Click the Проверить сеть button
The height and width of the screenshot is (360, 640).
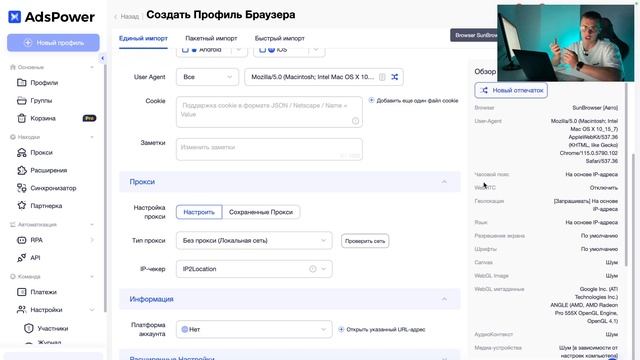365,241
